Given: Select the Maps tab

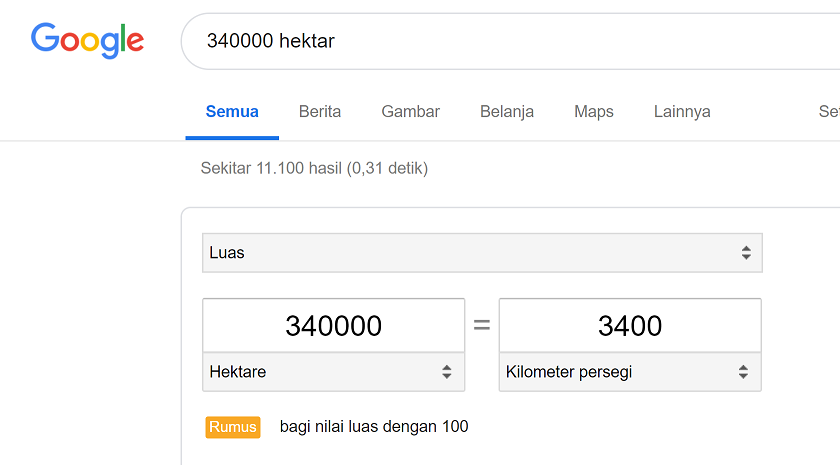Looking at the screenshot, I should [594, 111].
